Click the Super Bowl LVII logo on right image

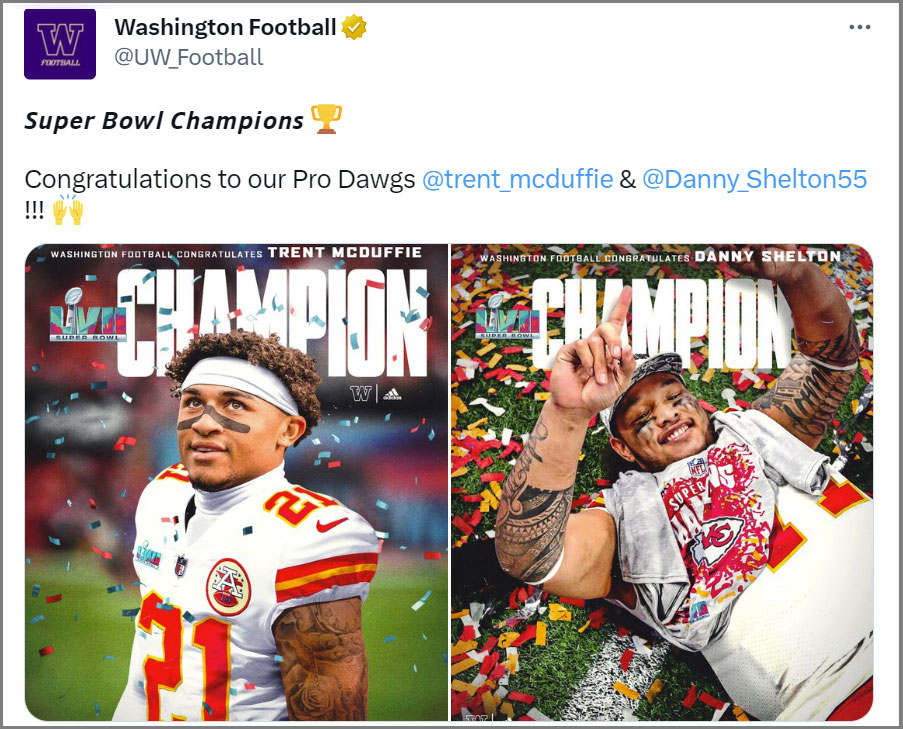coord(507,316)
